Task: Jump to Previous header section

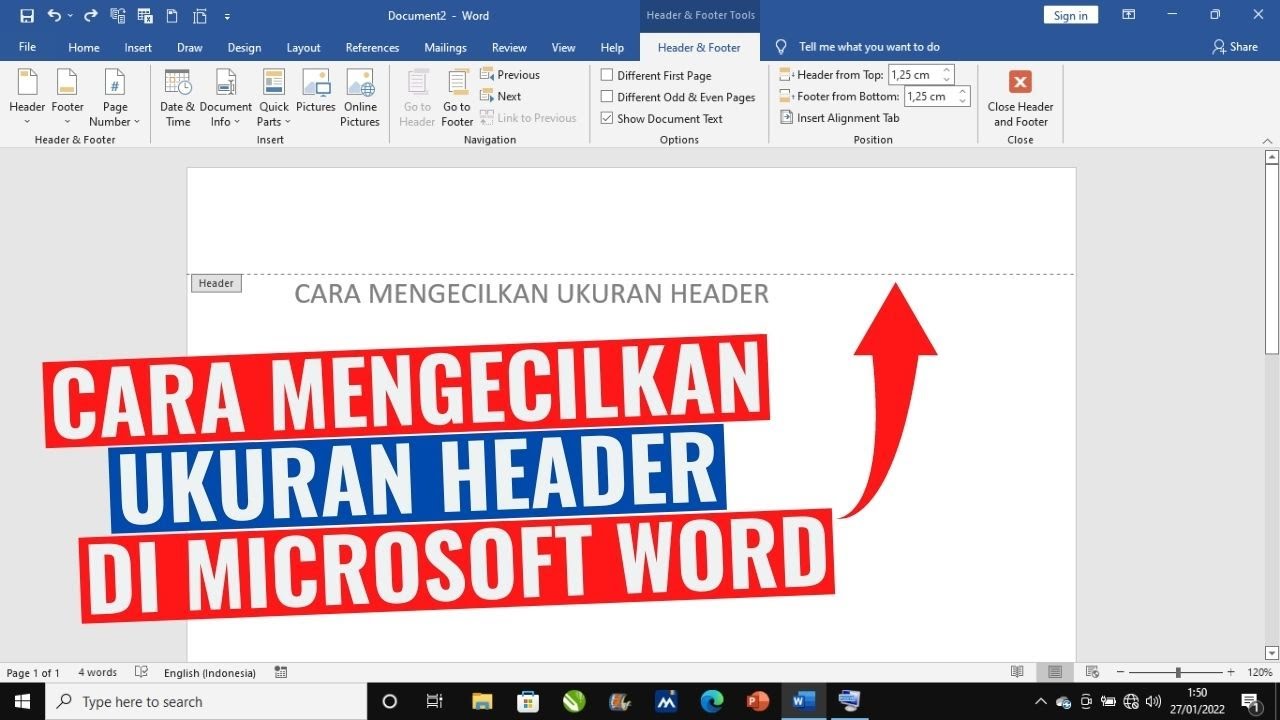Action: click(x=510, y=75)
